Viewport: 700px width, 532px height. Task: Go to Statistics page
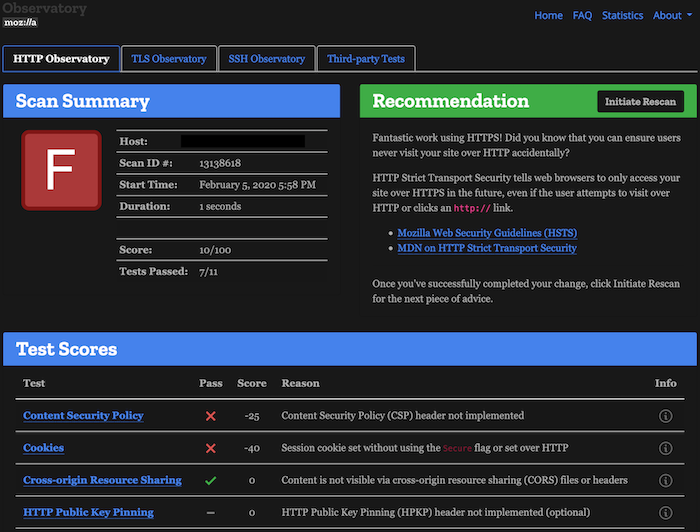coord(622,16)
